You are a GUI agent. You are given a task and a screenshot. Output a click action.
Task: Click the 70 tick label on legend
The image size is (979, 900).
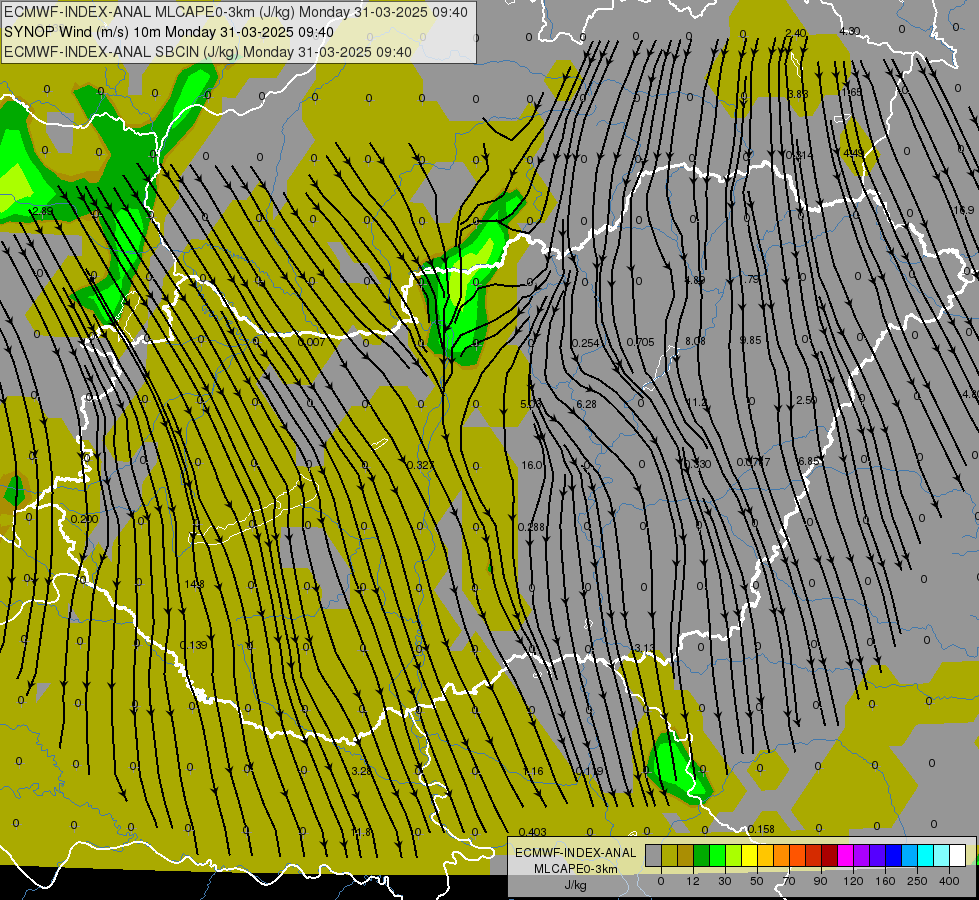[789, 881]
